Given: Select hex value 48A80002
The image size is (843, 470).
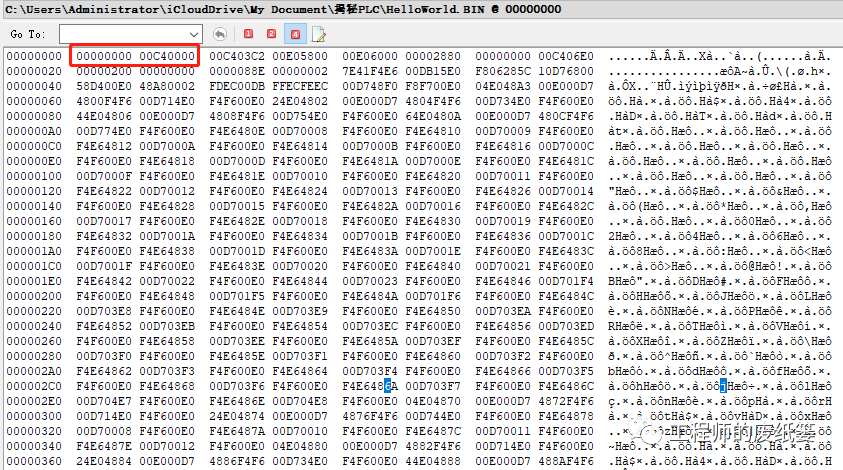Looking at the screenshot, I should click(167, 86).
